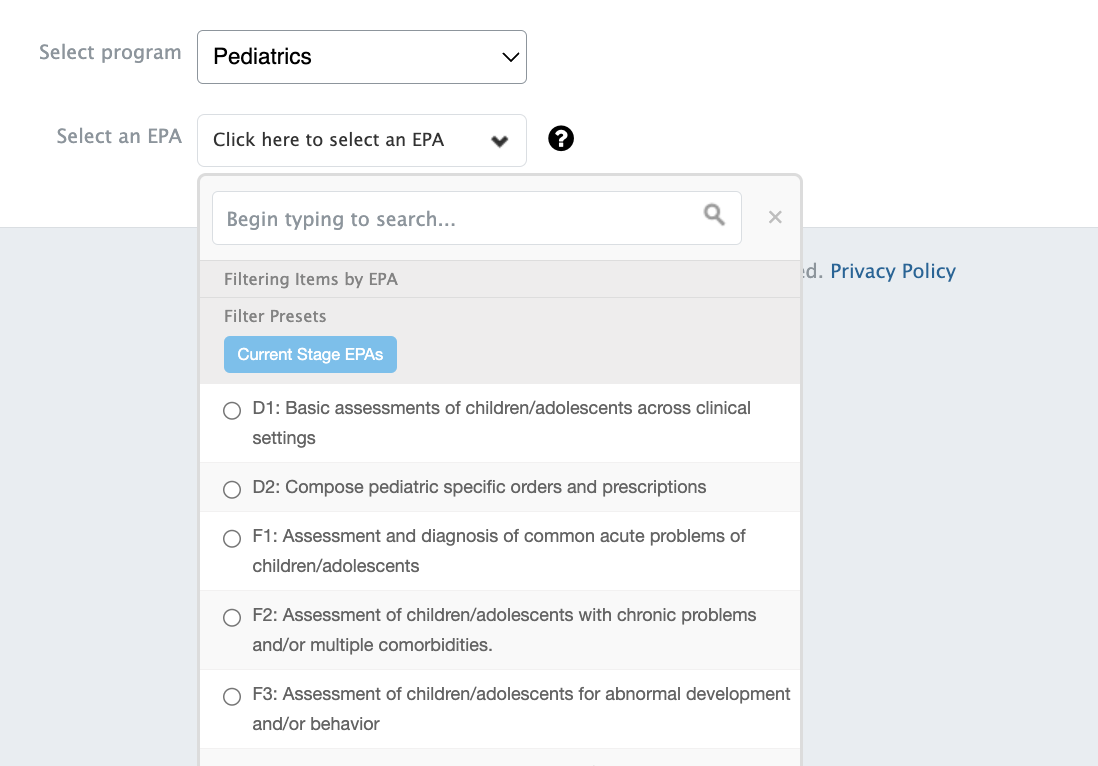Click the magnifying glass search icon
The width and height of the screenshot is (1098, 766).
[714, 215]
